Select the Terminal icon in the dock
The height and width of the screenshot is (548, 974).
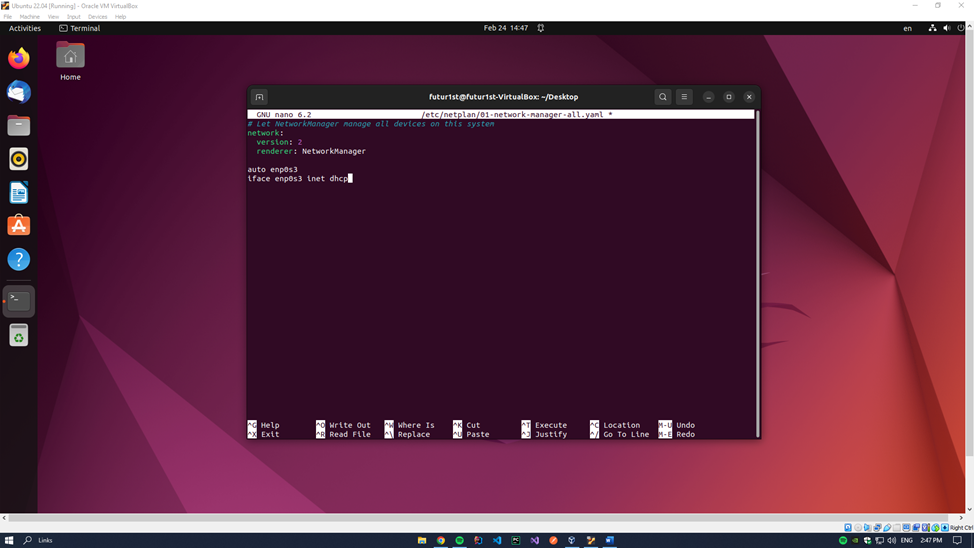coord(19,301)
